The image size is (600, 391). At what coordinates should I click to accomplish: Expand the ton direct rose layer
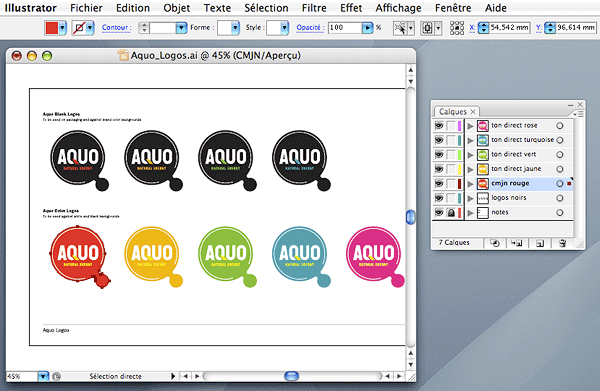click(x=471, y=126)
